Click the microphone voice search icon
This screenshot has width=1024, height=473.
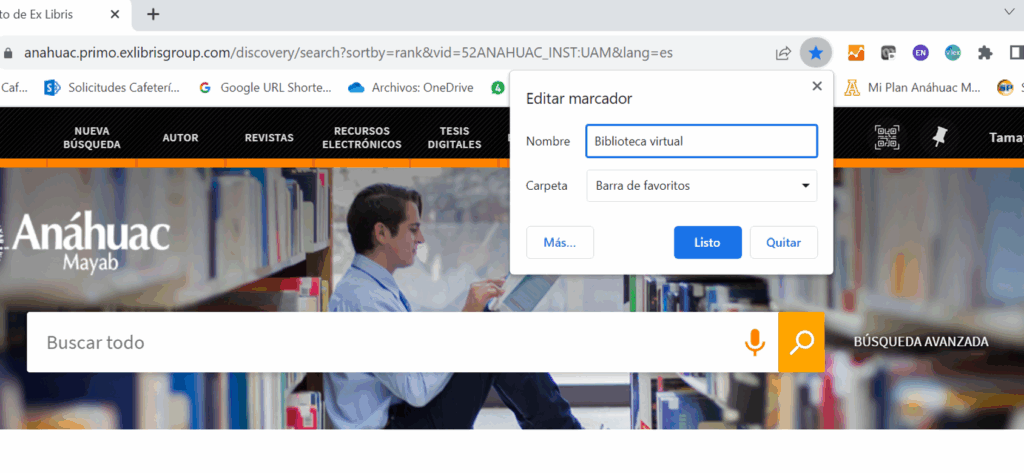(x=755, y=342)
